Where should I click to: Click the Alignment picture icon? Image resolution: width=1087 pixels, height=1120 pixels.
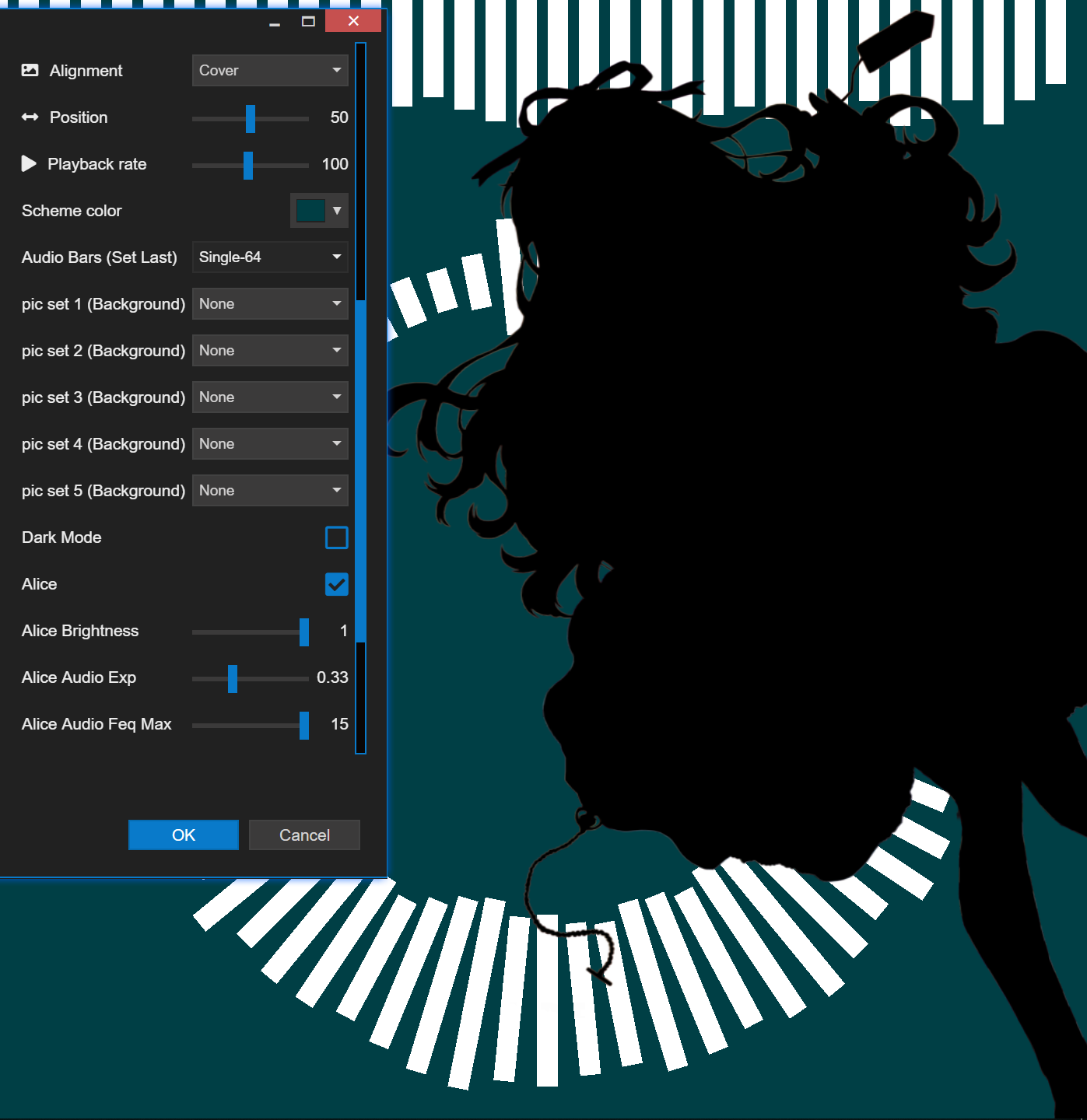click(x=30, y=70)
